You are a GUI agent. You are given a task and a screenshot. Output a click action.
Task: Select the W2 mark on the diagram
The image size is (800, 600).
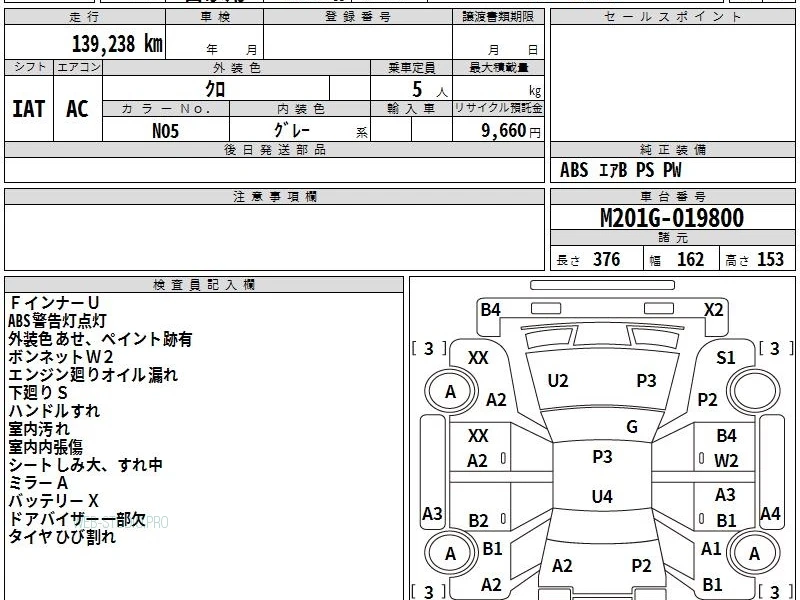point(726,461)
